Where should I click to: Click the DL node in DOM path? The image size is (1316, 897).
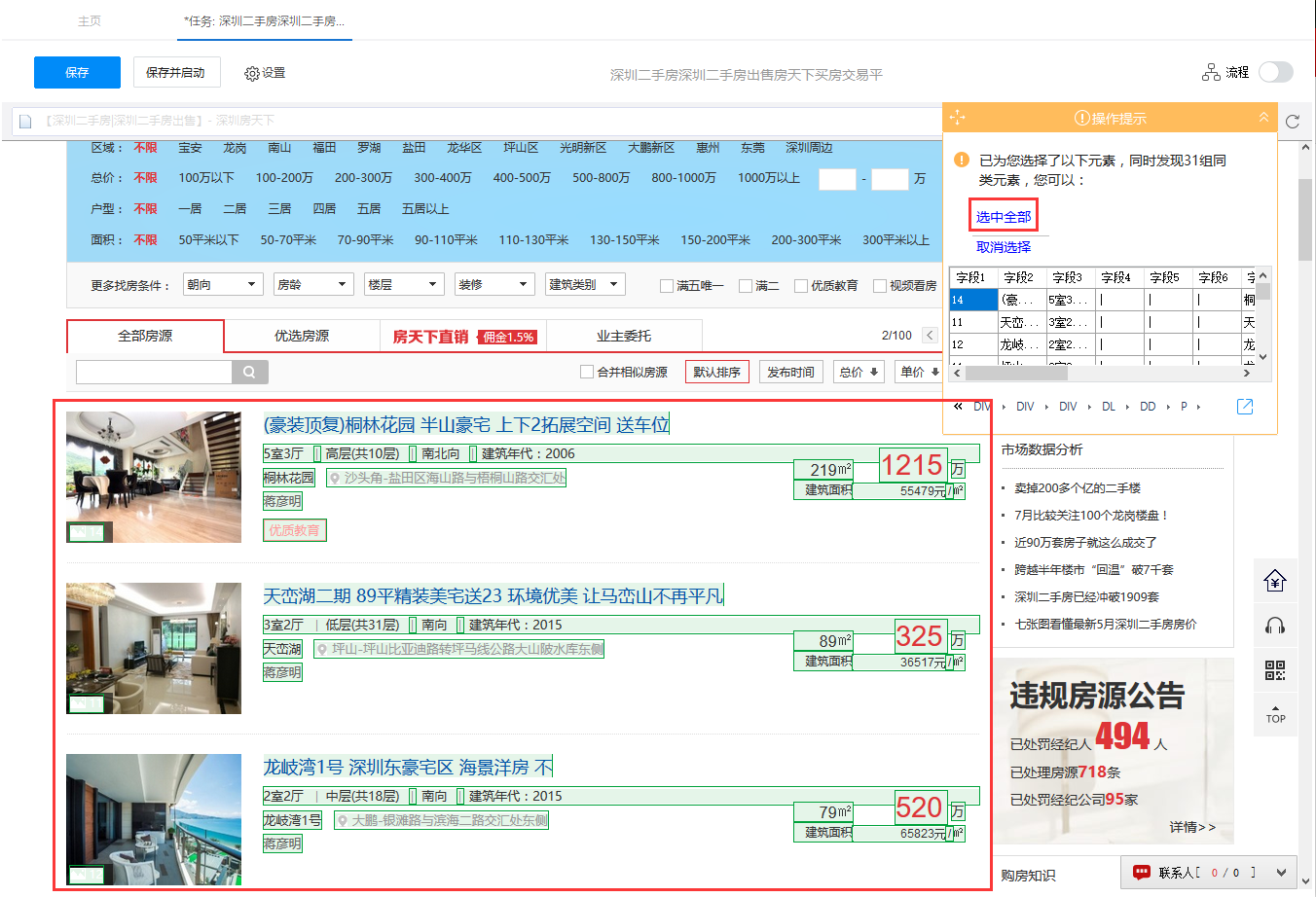click(x=1109, y=407)
